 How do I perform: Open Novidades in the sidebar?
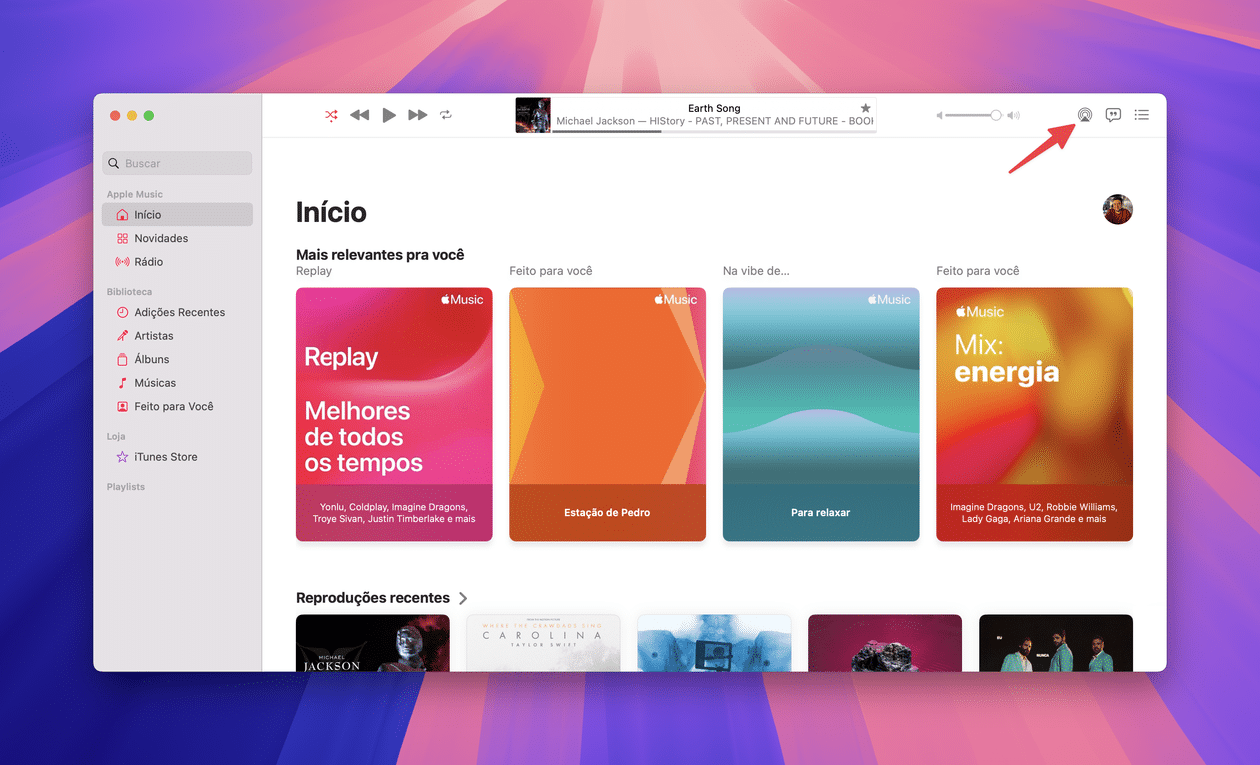(177, 238)
